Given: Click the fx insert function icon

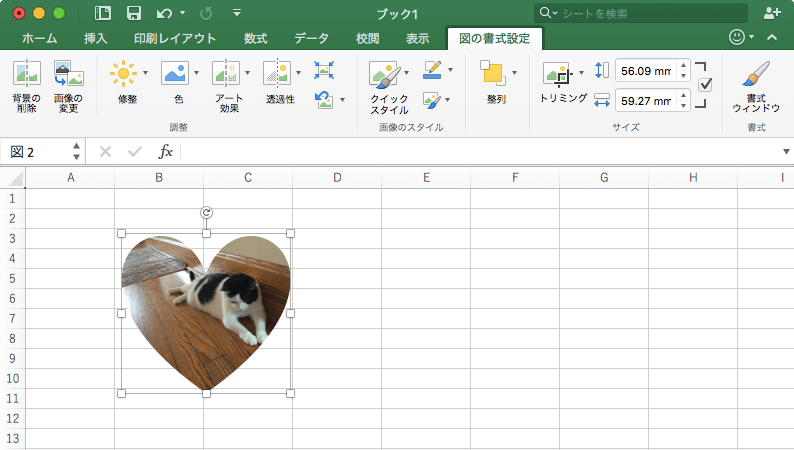Looking at the screenshot, I should (x=166, y=151).
